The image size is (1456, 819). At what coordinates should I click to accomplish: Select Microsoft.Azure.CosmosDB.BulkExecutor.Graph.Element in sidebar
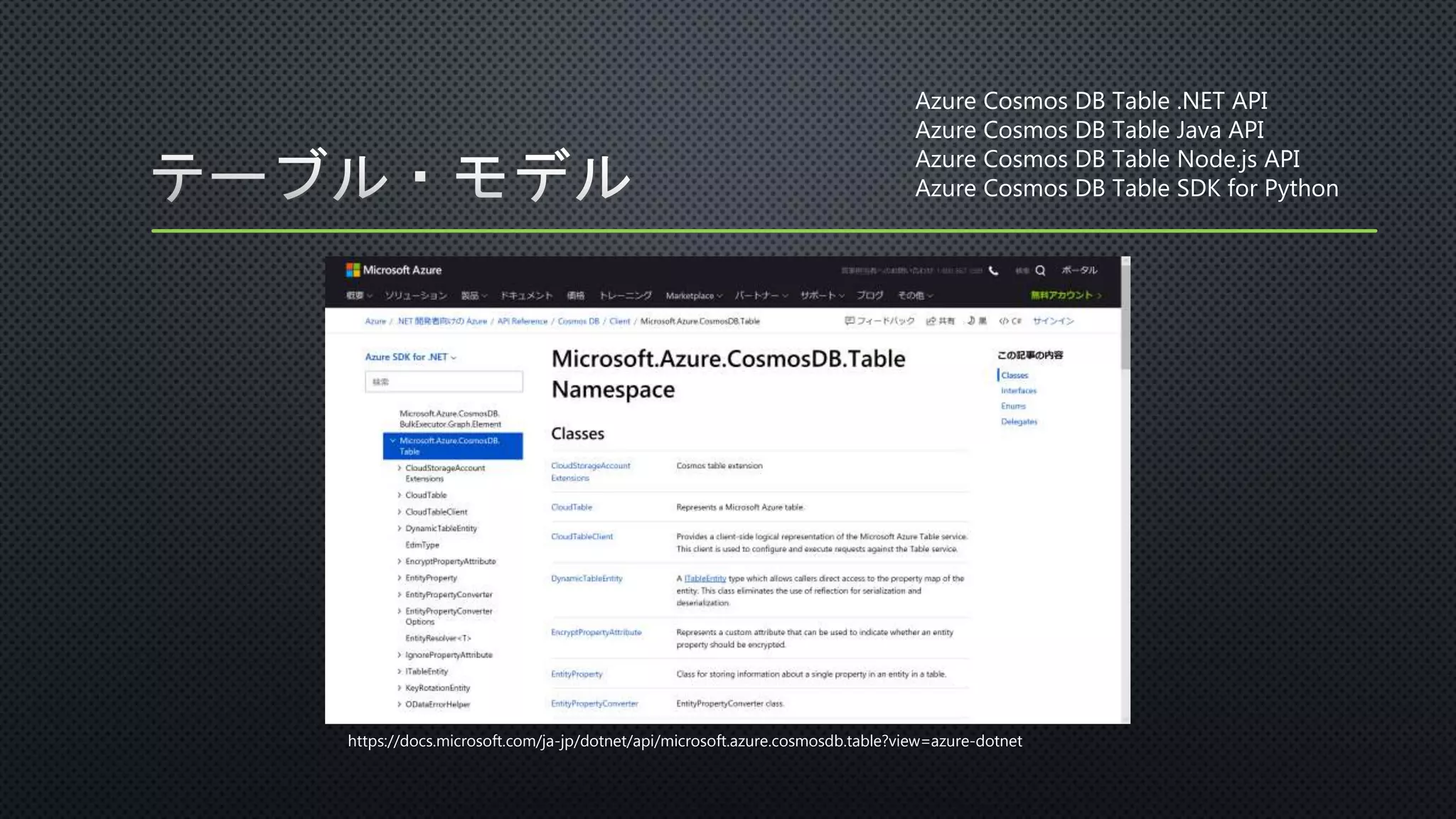tap(450, 419)
